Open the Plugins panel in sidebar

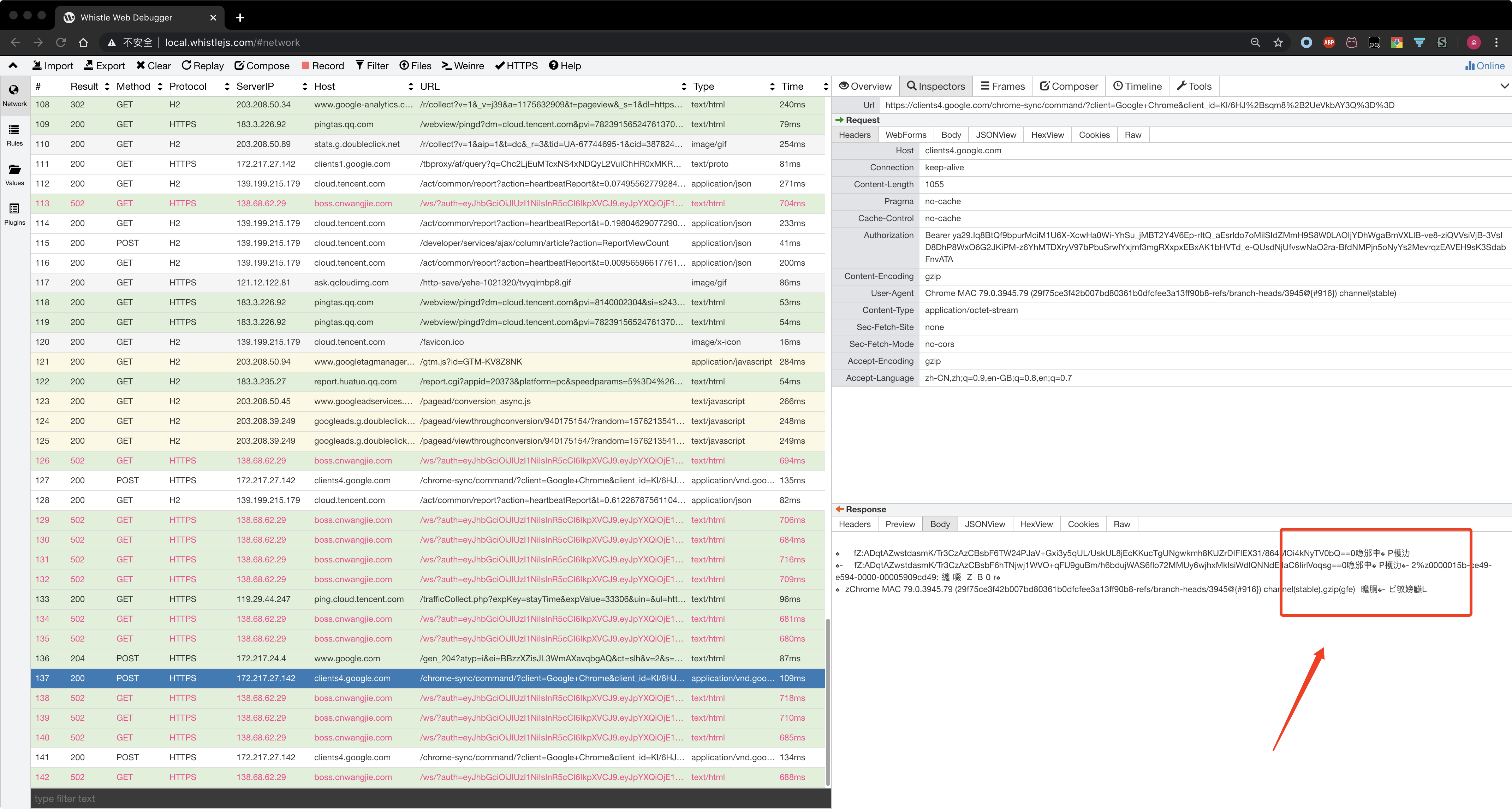coord(14,213)
